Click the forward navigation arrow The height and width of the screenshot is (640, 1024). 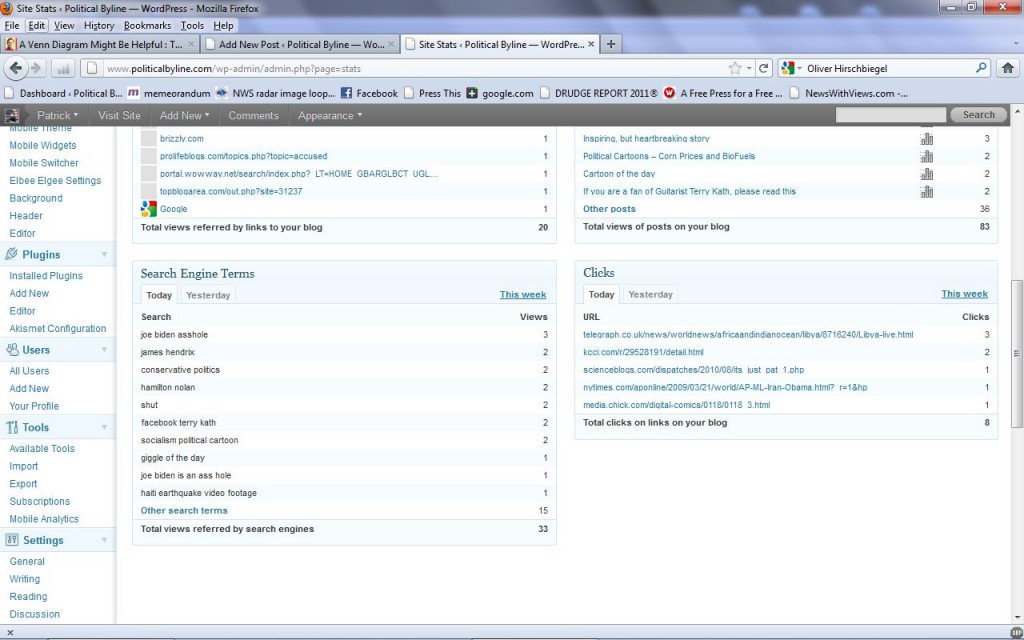36,68
